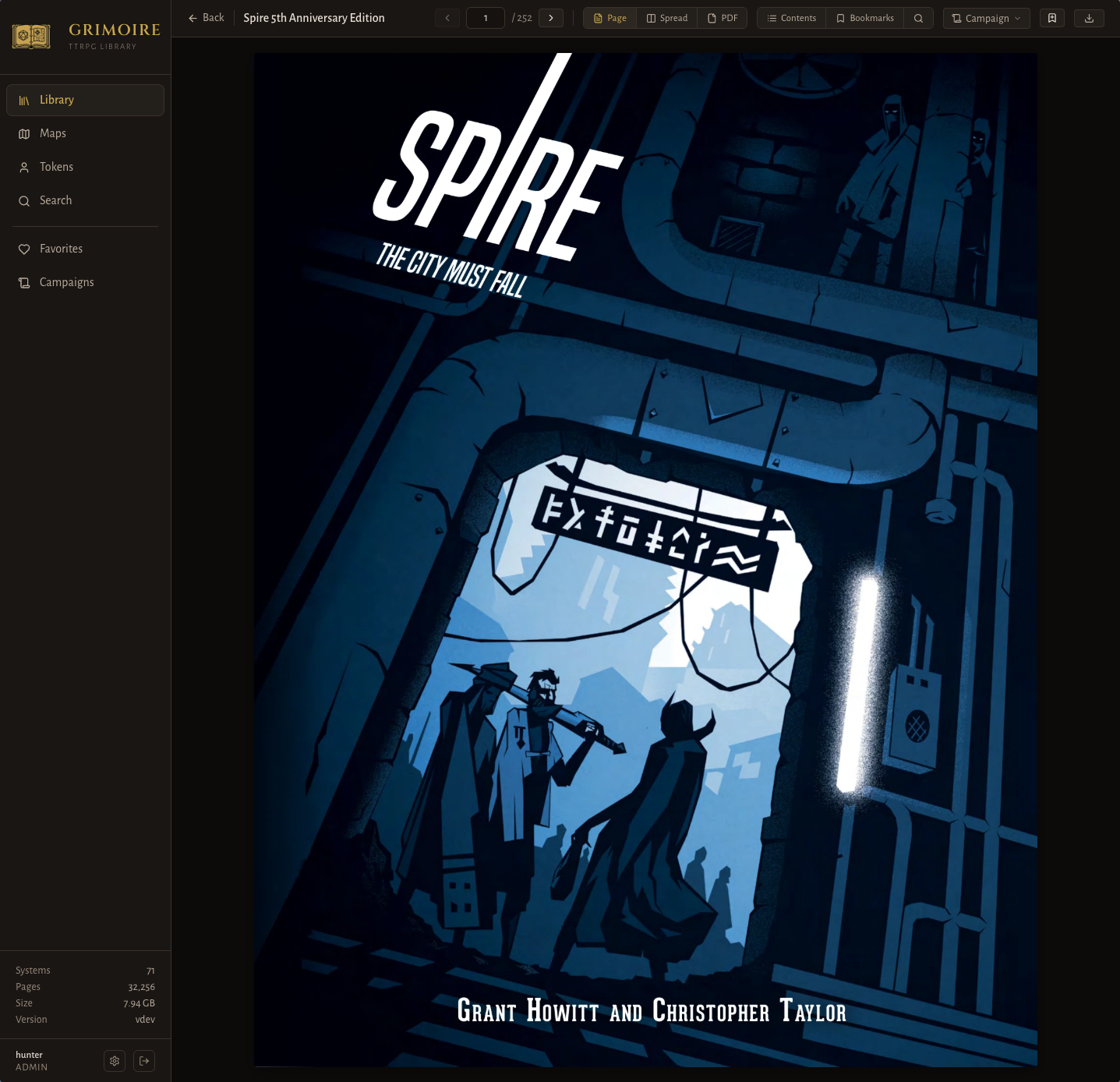Click the '/ 252' total pages text
The image size is (1120, 1082).
pyautogui.click(x=522, y=18)
